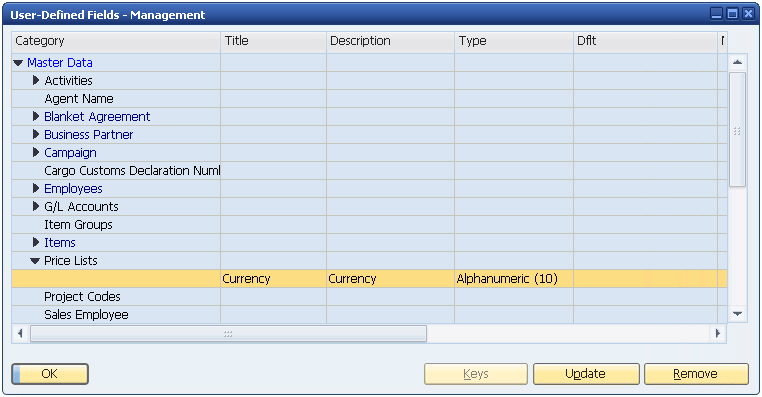Expand the Campaign node
Image resolution: width=762 pixels, height=397 pixels.
pyautogui.click(x=35, y=153)
